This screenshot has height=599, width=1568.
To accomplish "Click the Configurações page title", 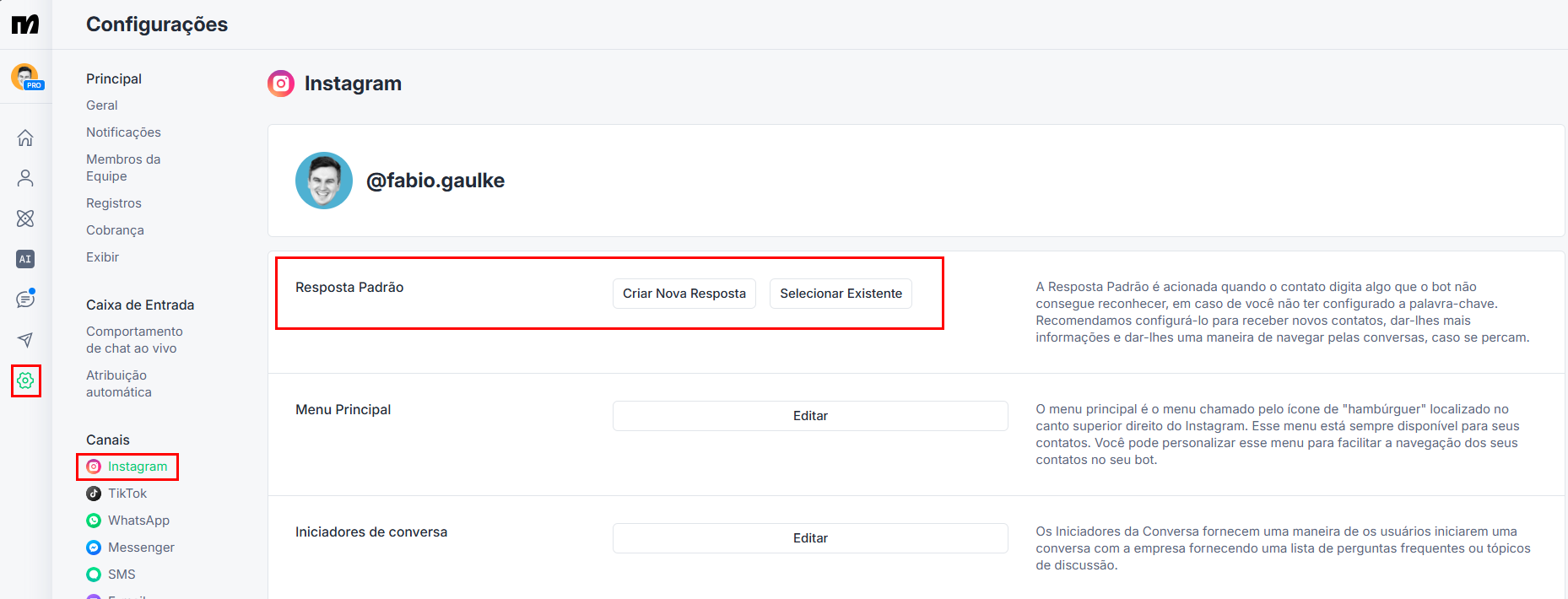I will (x=157, y=24).
